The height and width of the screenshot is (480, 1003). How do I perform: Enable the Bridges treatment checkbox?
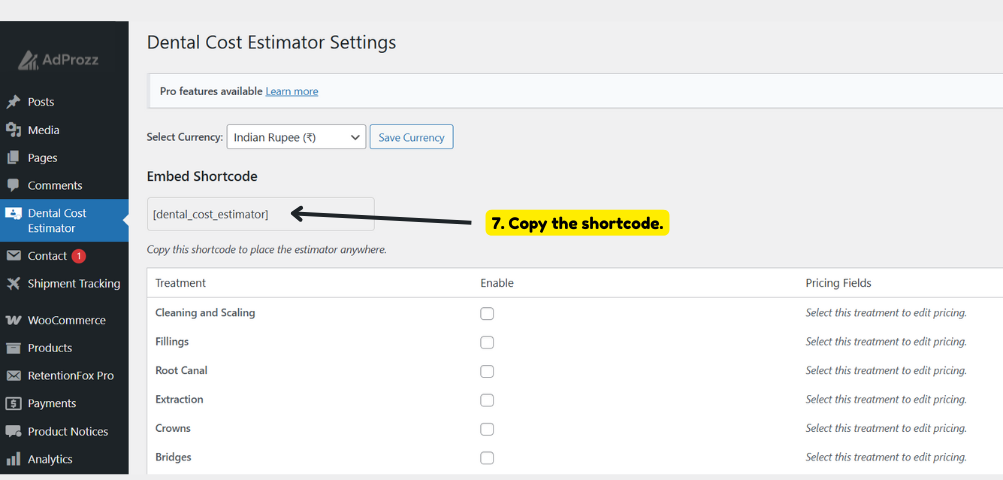487,458
